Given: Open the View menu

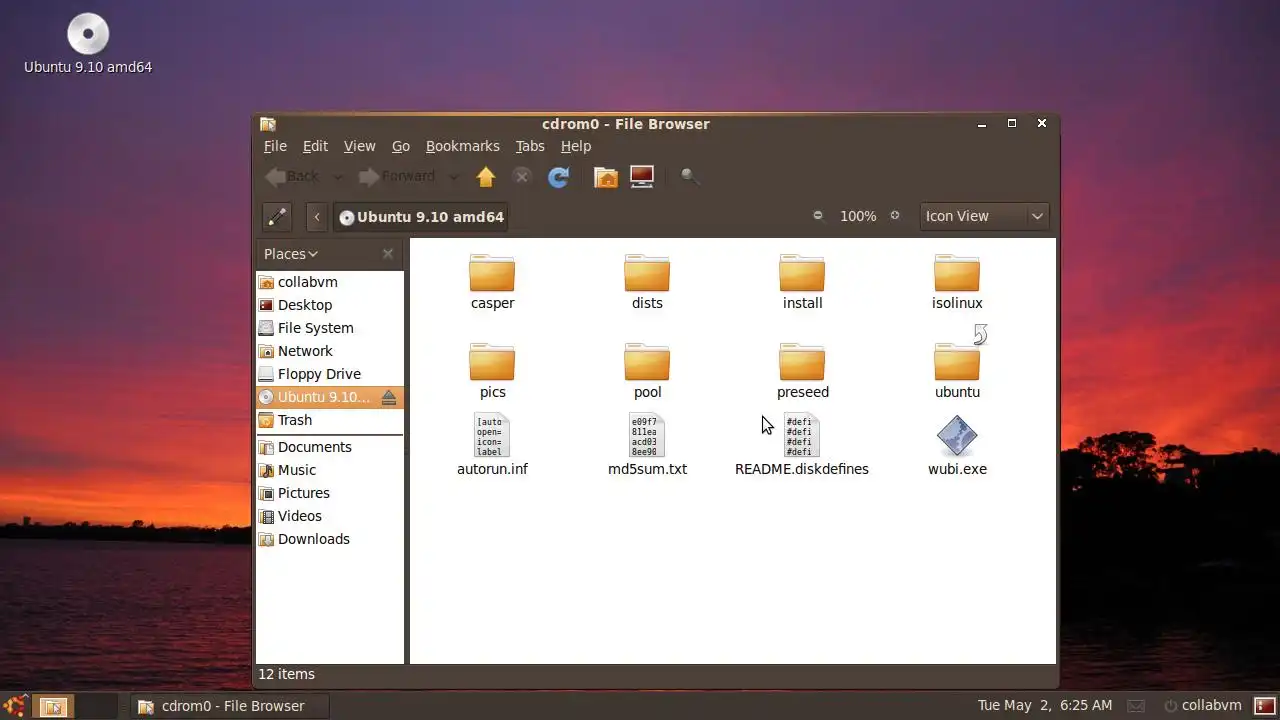Looking at the screenshot, I should tap(360, 146).
